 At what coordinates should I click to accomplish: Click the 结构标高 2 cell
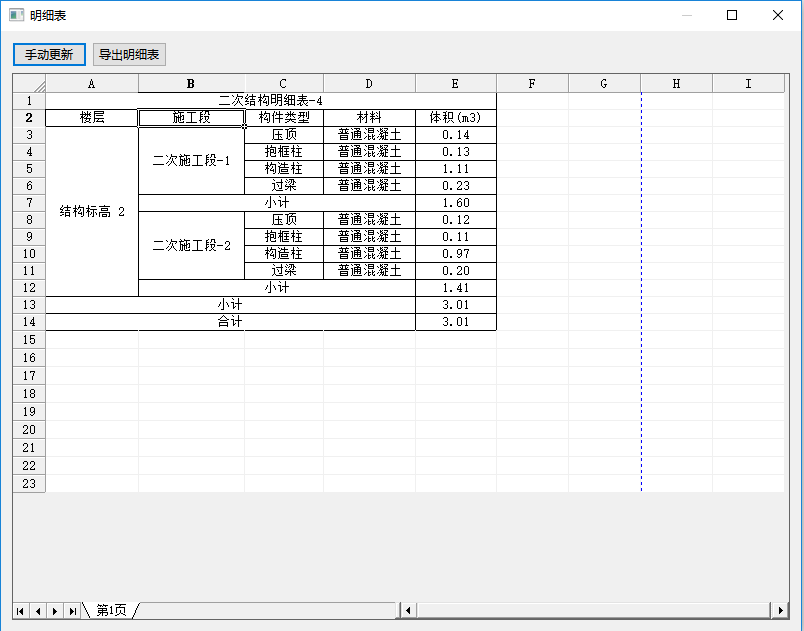[x=92, y=212]
